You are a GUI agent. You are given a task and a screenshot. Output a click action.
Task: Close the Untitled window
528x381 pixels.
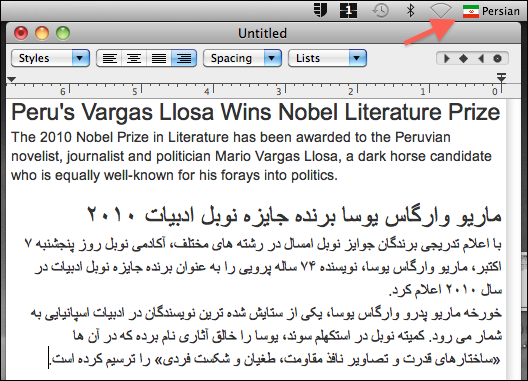(21, 33)
